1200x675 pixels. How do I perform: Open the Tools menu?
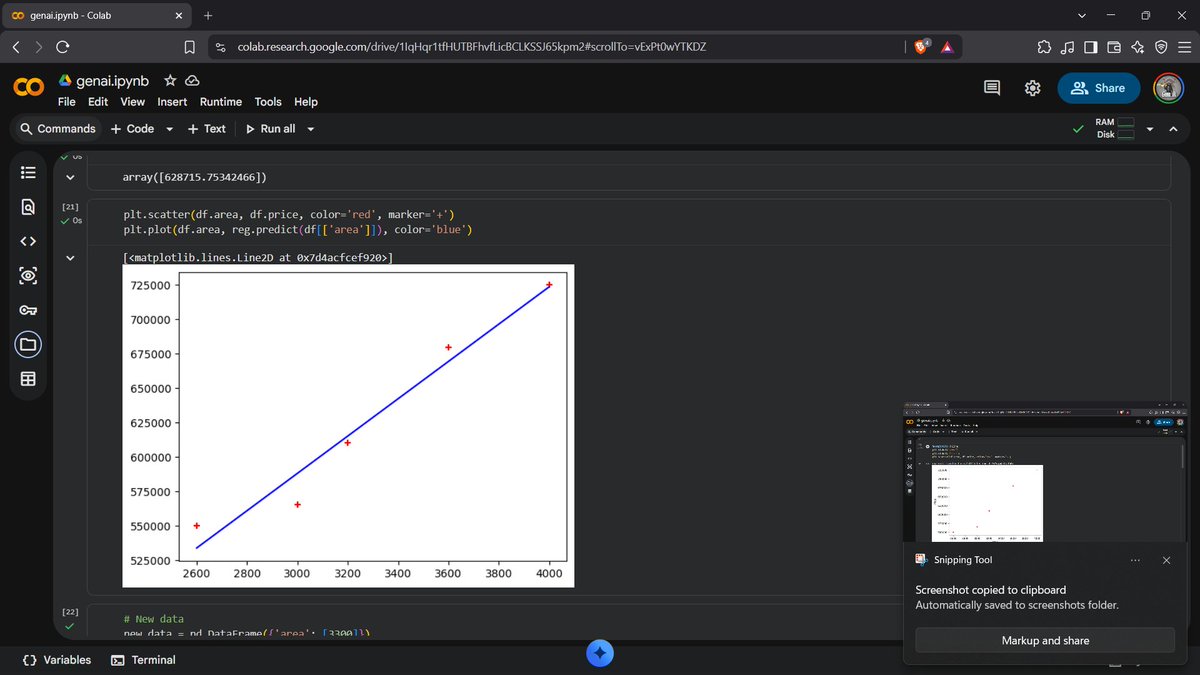coord(268,102)
